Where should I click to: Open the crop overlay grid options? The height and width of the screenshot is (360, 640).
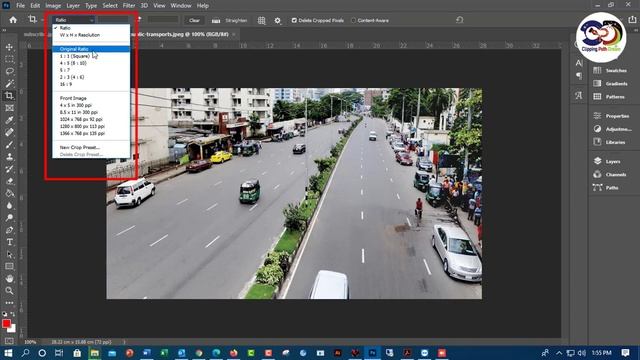pos(262,20)
